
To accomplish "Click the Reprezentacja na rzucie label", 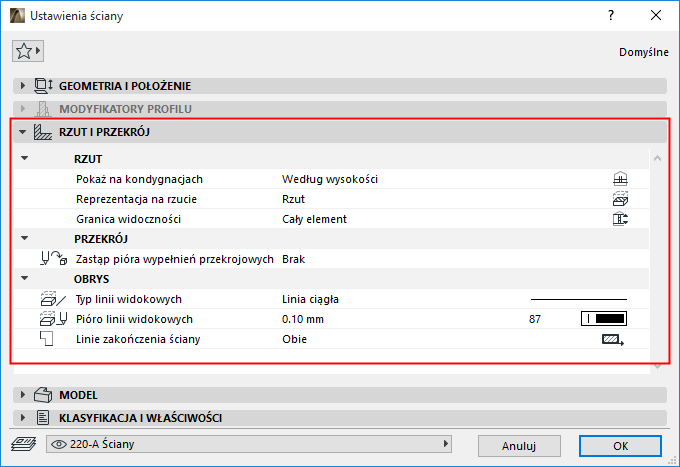I will pyautogui.click(x=136, y=199).
